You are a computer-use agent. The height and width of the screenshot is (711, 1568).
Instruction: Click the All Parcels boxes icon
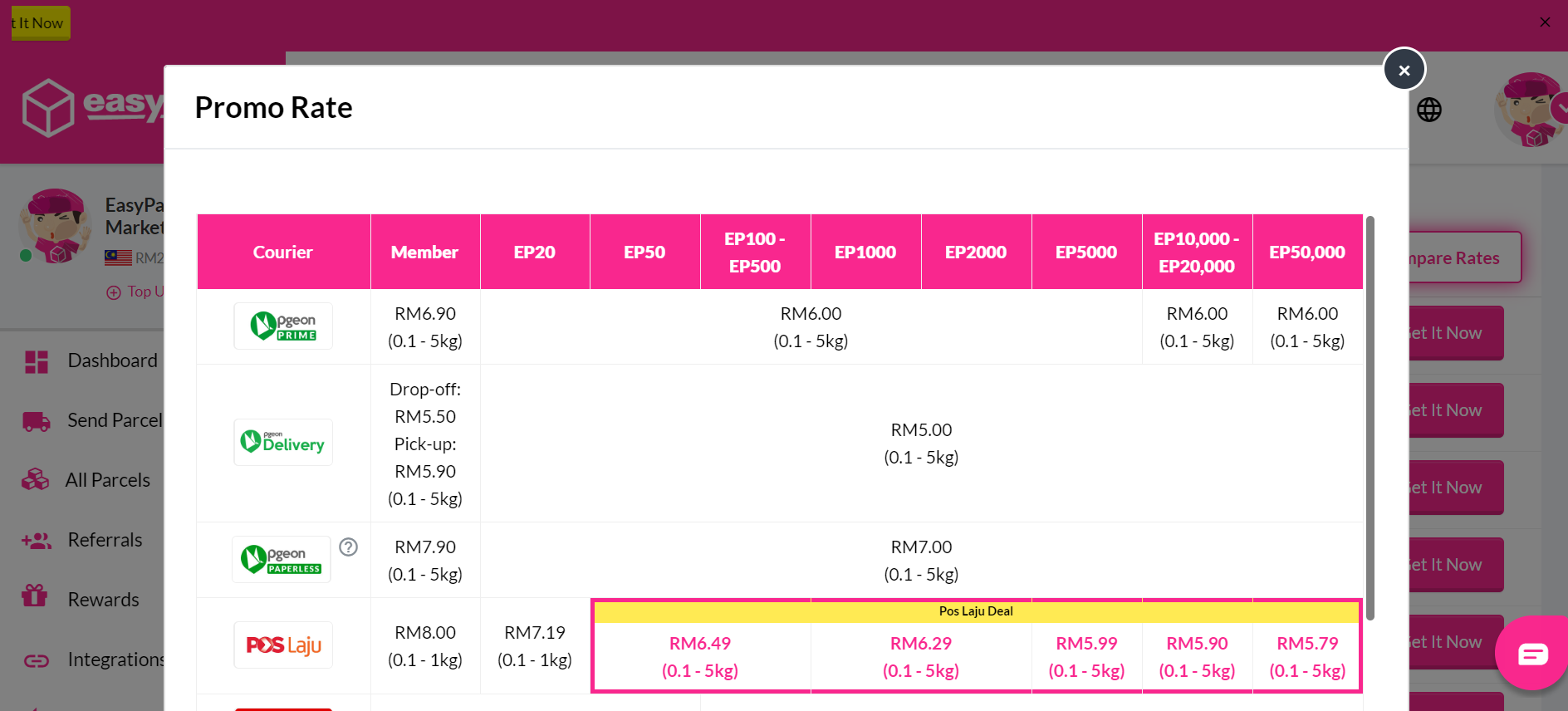(x=36, y=480)
